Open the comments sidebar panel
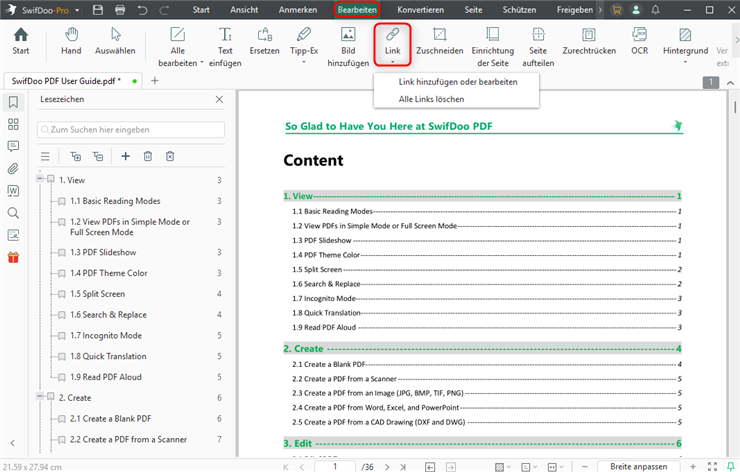The height and width of the screenshot is (472, 740). (13, 146)
